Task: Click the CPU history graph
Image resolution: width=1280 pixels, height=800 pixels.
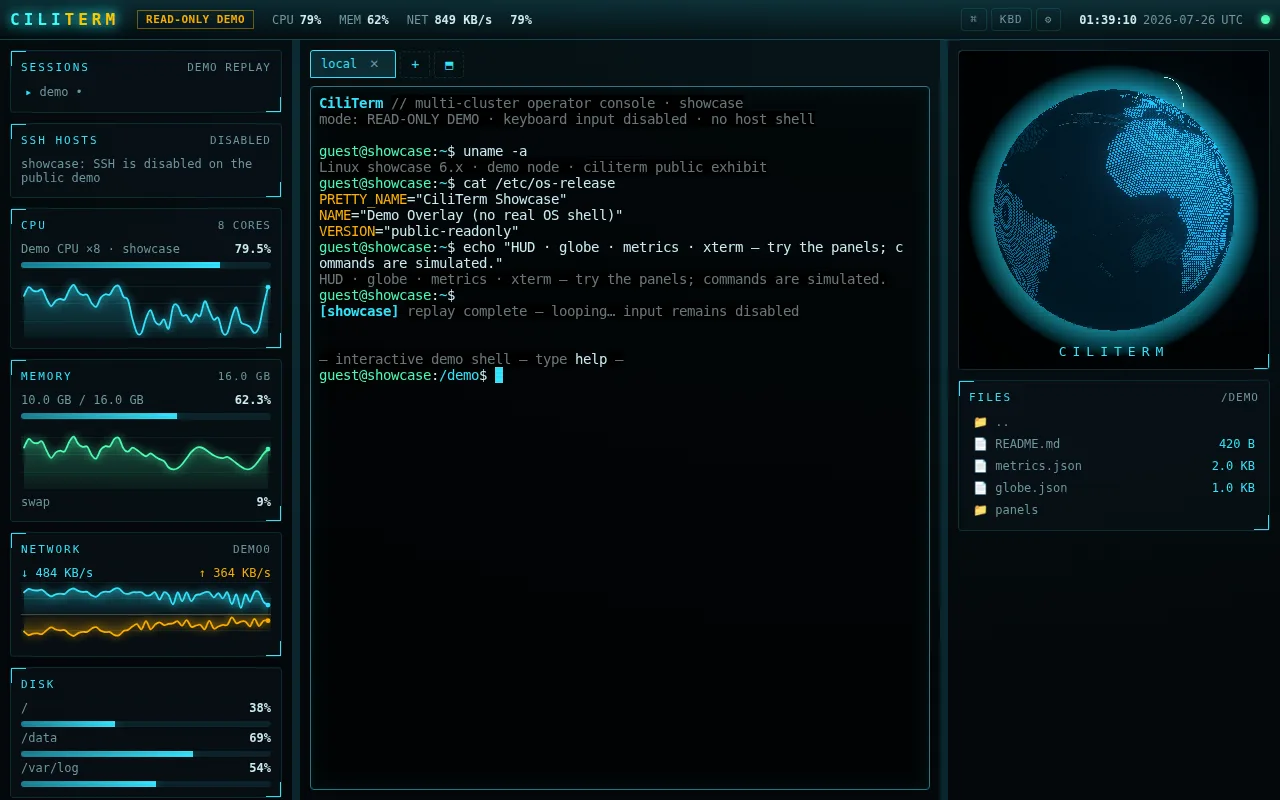Action: [x=146, y=310]
